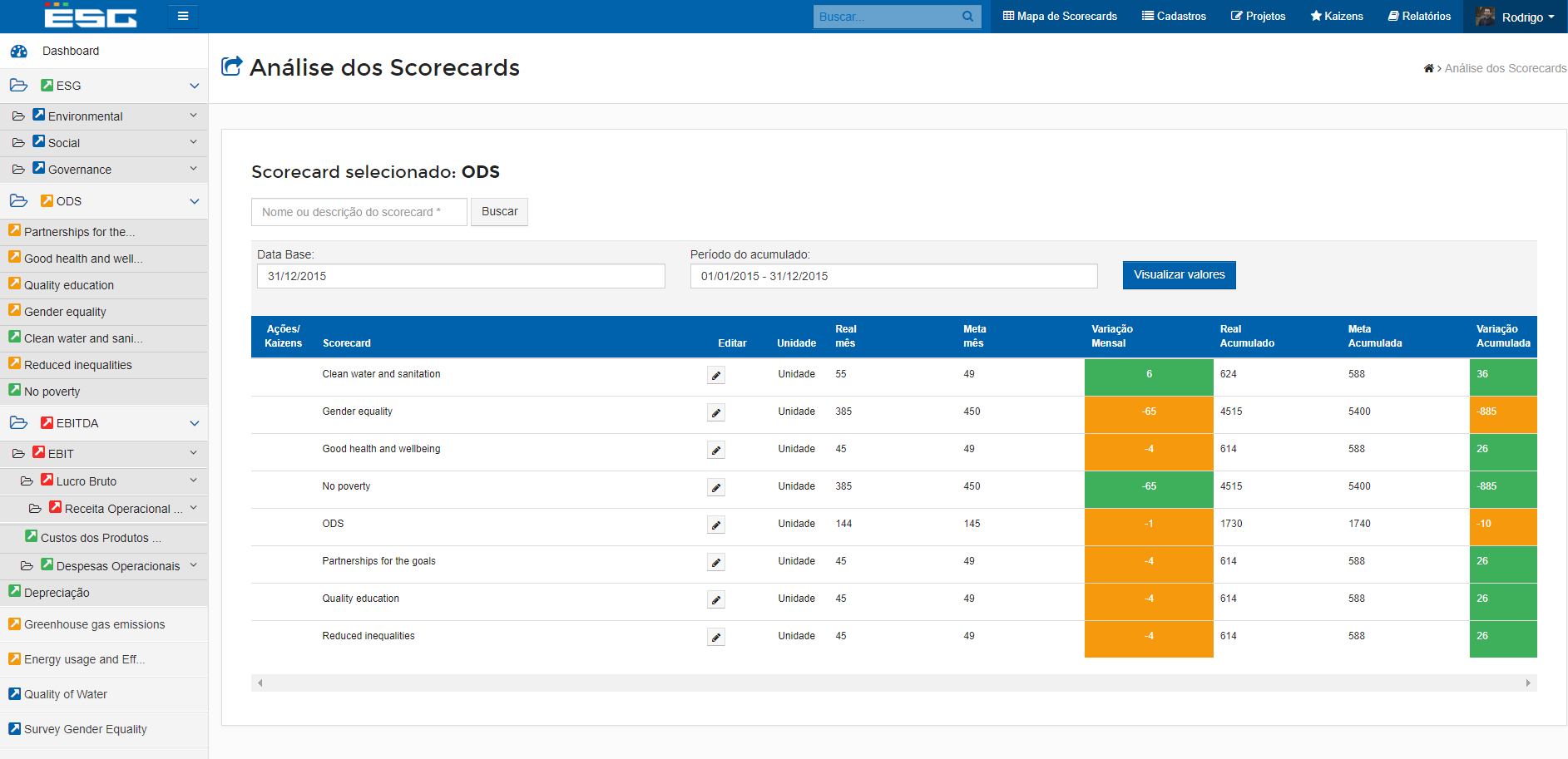Click the ODS folder icon in sidebar

[x=18, y=200]
